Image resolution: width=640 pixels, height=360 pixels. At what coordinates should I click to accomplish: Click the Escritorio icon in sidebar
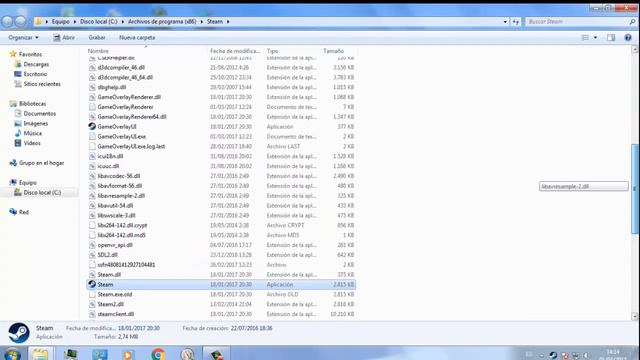click(x=18, y=74)
